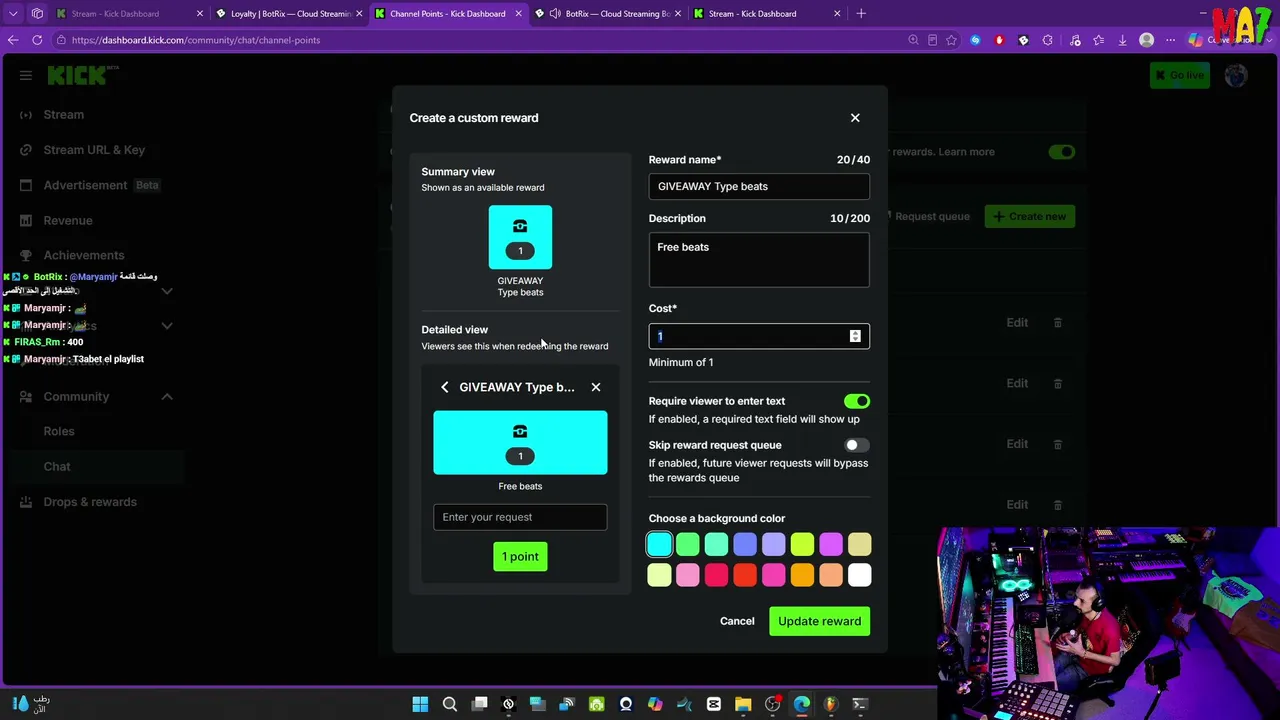Select the magenta color swatch
1280x720 pixels.
[831, 544]
